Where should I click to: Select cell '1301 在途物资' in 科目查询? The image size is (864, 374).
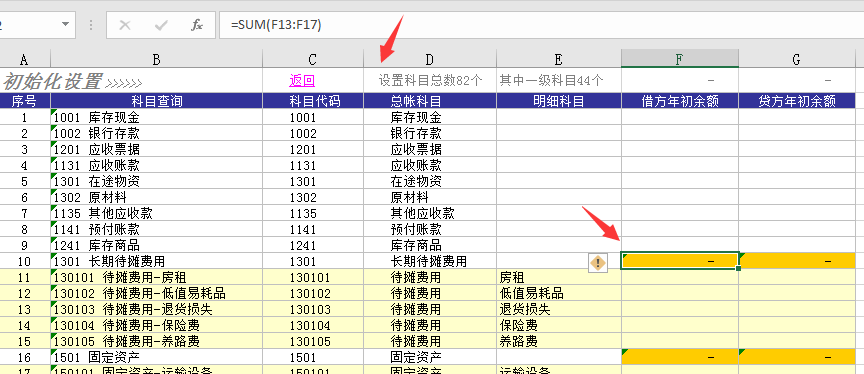tap(156, 181)
